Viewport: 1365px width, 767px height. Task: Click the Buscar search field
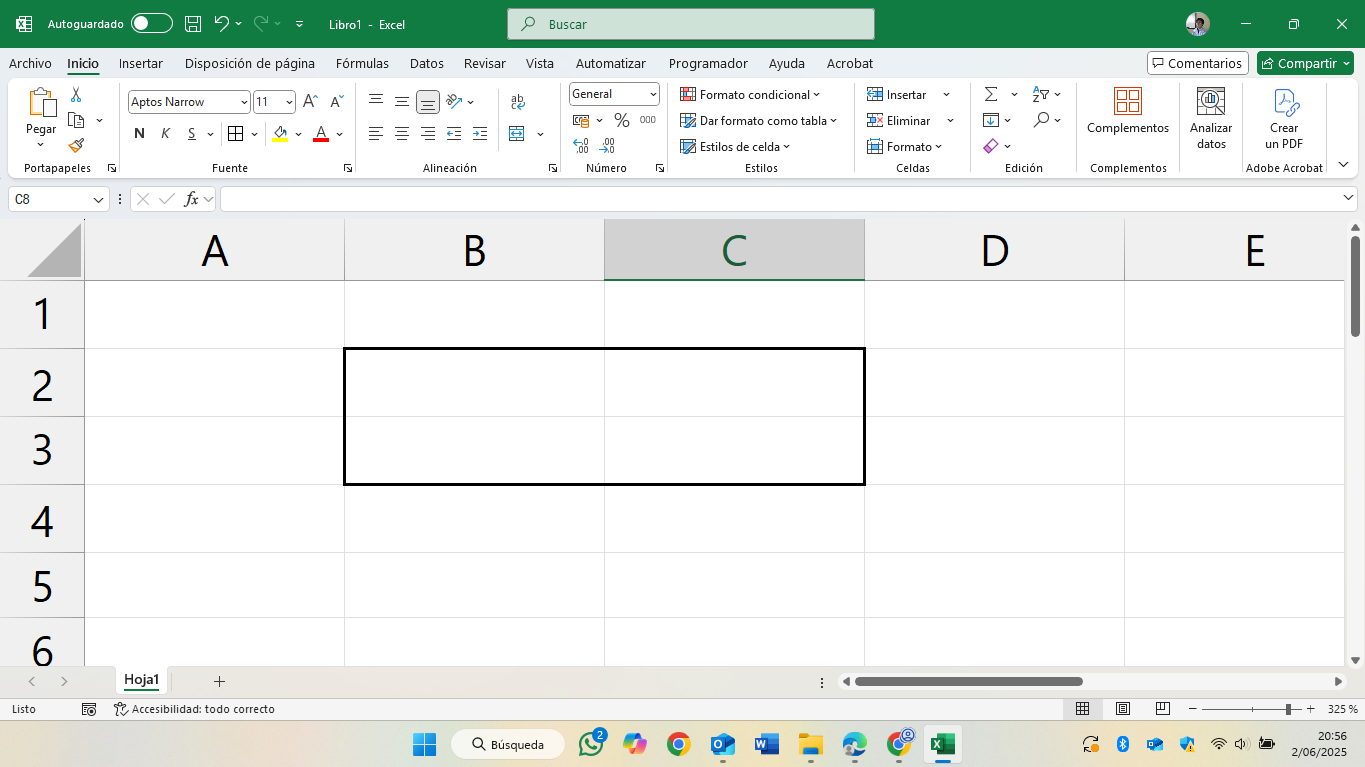click(691, 24)
